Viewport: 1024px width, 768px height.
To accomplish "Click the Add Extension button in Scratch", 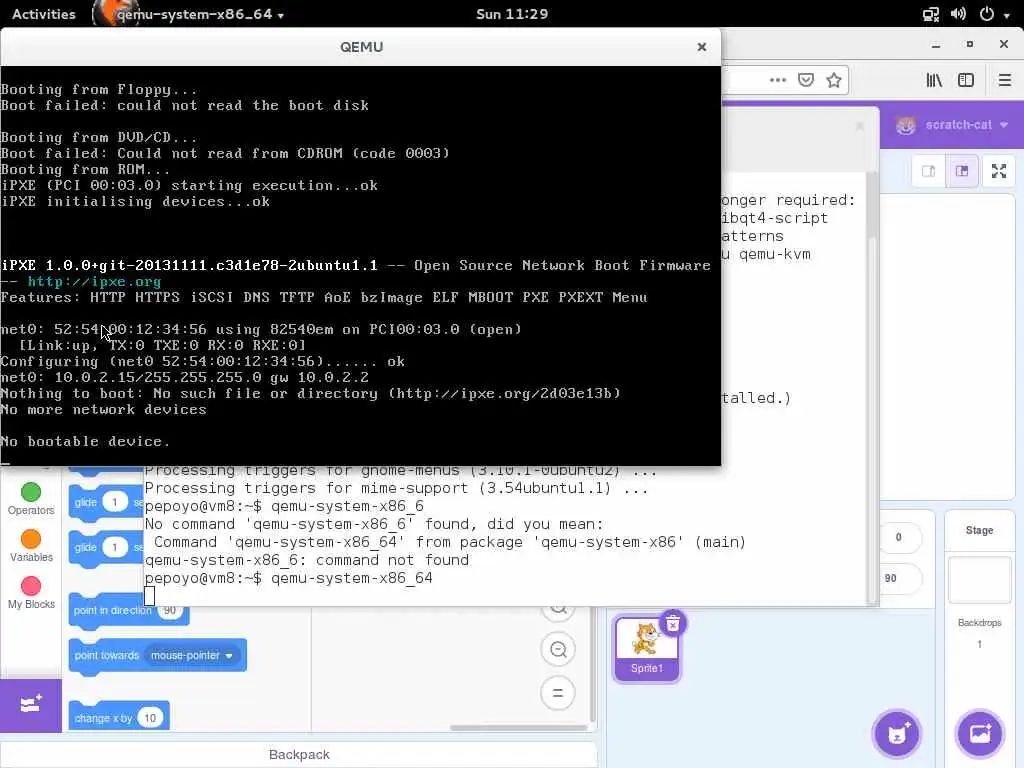I will tap(31, 705).
